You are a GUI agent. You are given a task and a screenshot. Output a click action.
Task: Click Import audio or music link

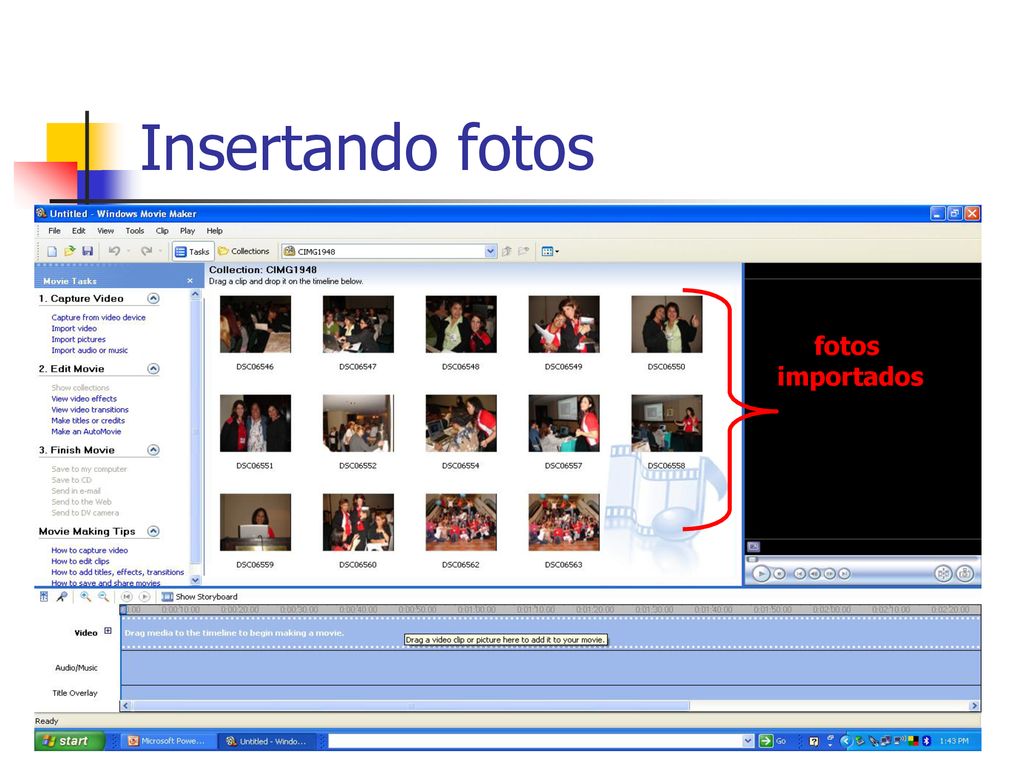(89, 351)
